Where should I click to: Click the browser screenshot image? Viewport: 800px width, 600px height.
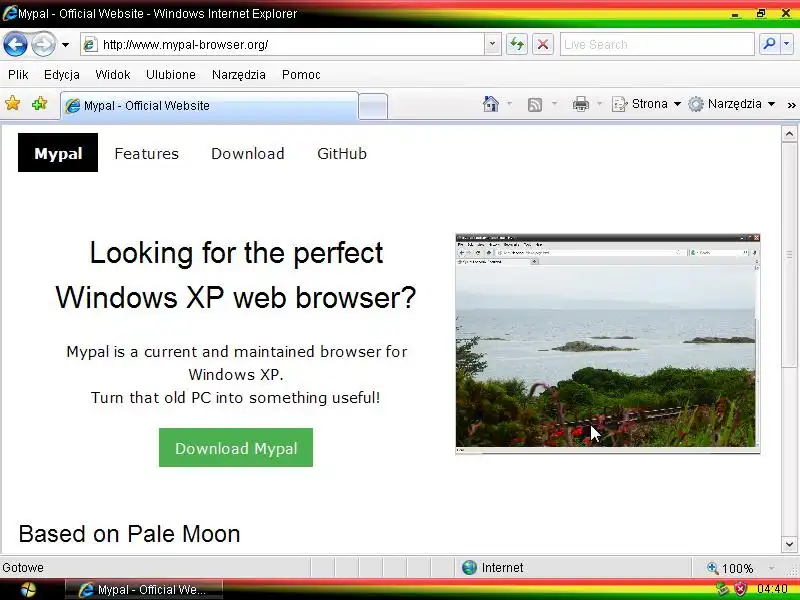608,343
